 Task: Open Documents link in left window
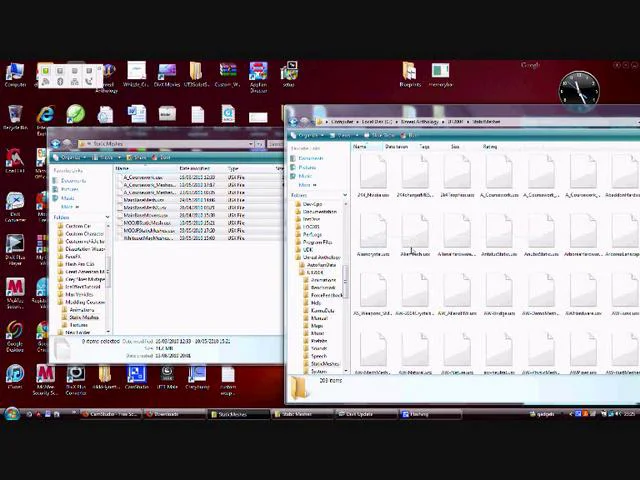pos(69,180)
